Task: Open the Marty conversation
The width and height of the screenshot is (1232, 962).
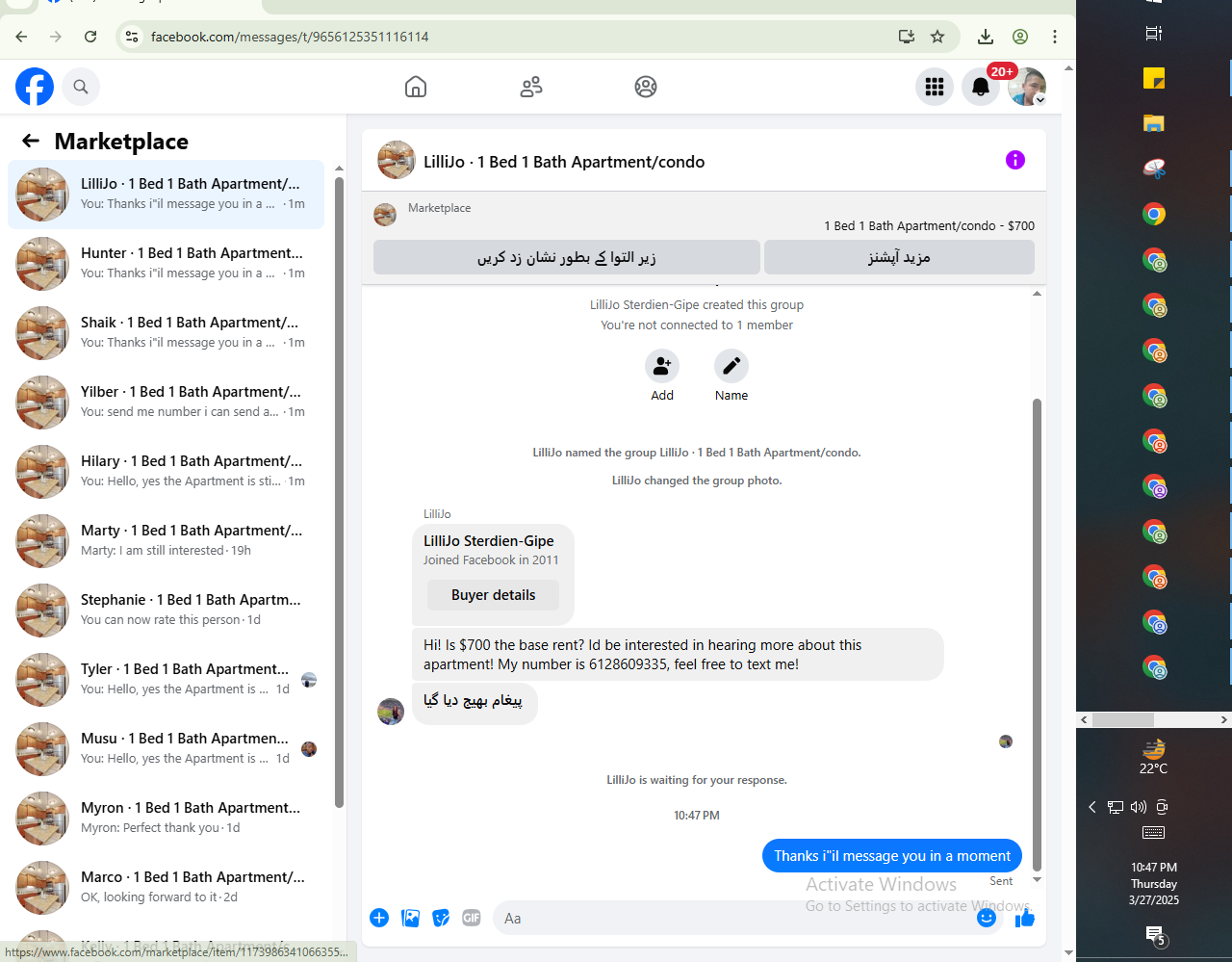Action: coord(166,541)
